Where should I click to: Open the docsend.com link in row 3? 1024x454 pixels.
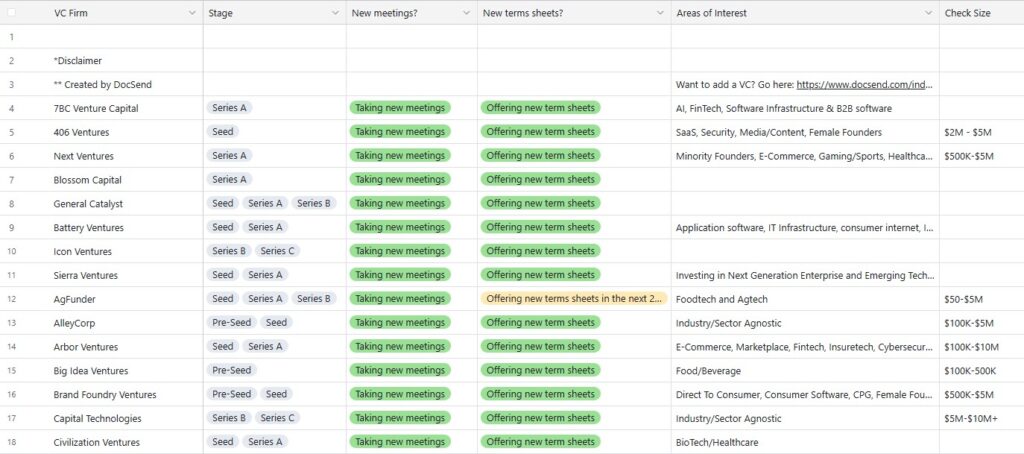[x=865, y=84]
